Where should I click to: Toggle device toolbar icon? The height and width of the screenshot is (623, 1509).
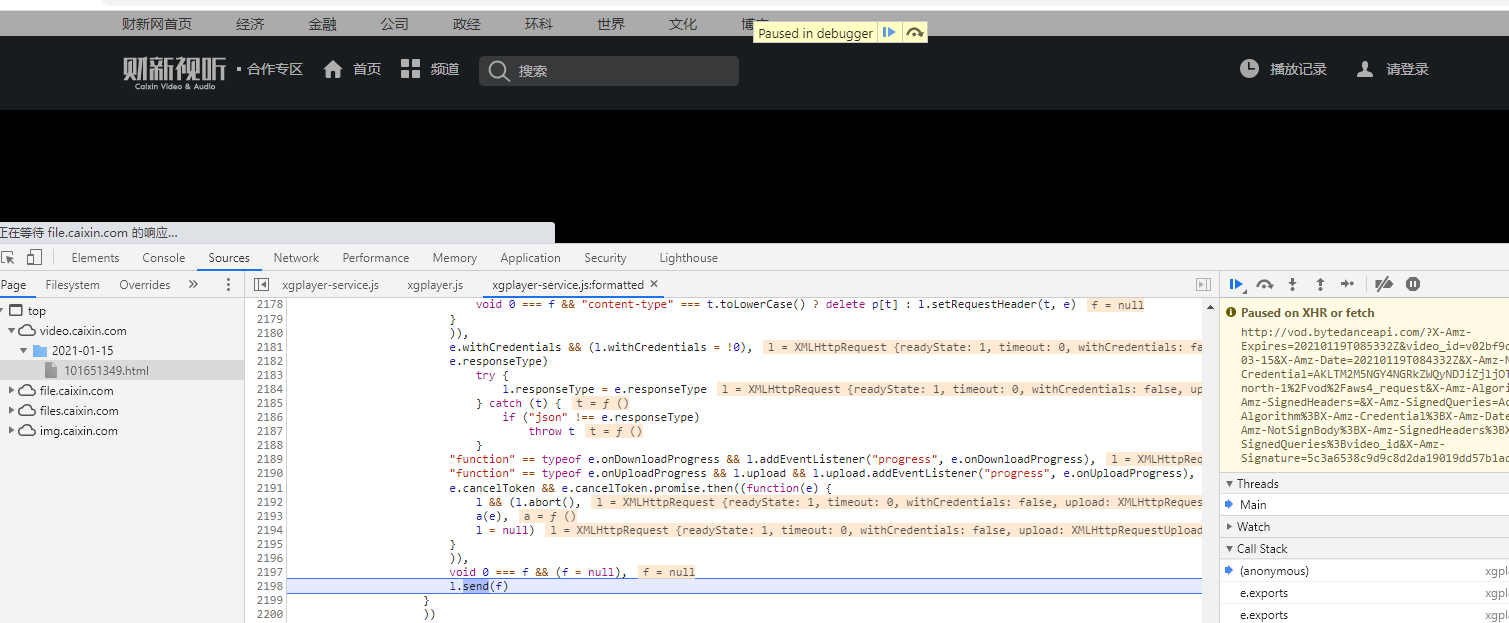tap(34, 258)
